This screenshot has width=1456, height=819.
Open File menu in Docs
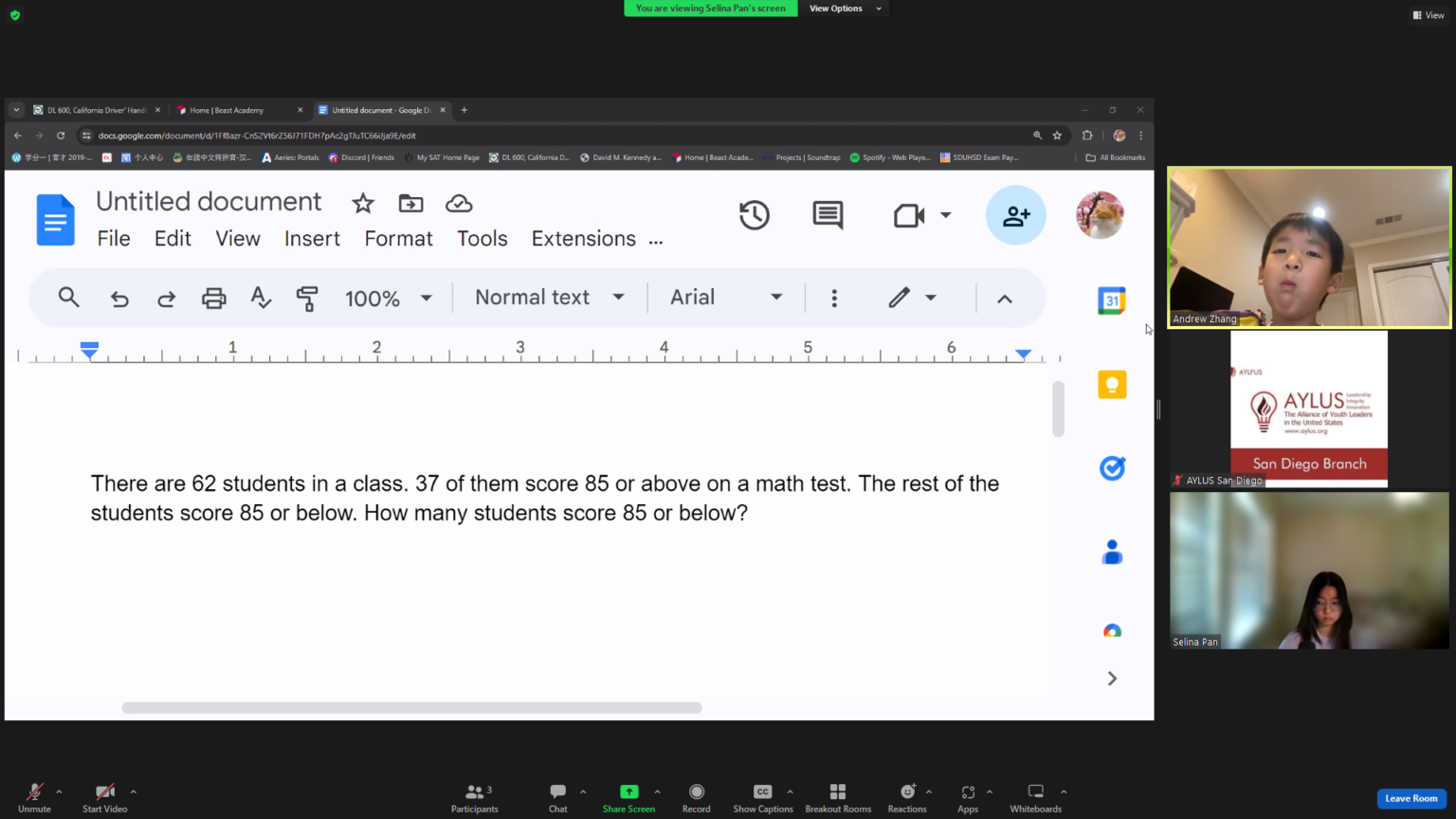click(x=114, y=239)
